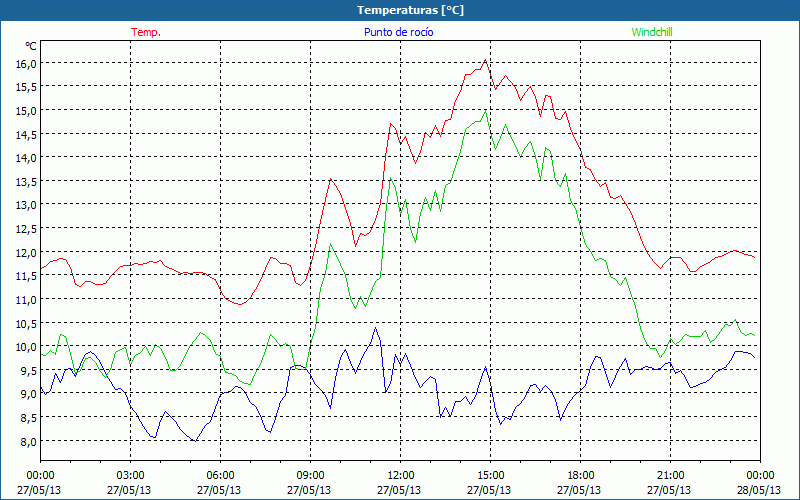Click the '06:00' time axis label
This screenshot has height=500, width=800.
tap(220, 475)
